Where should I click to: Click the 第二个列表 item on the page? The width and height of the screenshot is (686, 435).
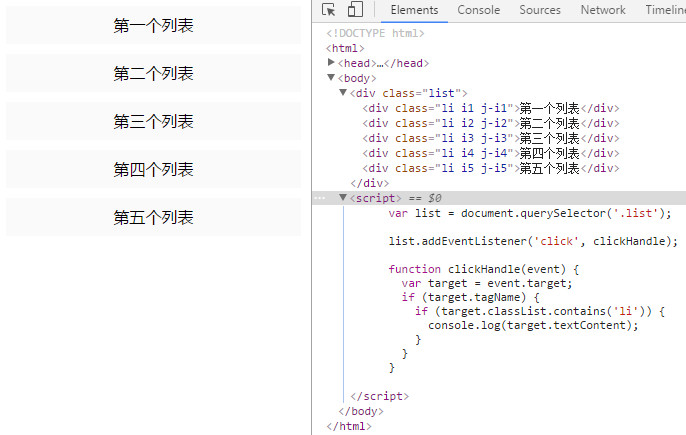154,73
